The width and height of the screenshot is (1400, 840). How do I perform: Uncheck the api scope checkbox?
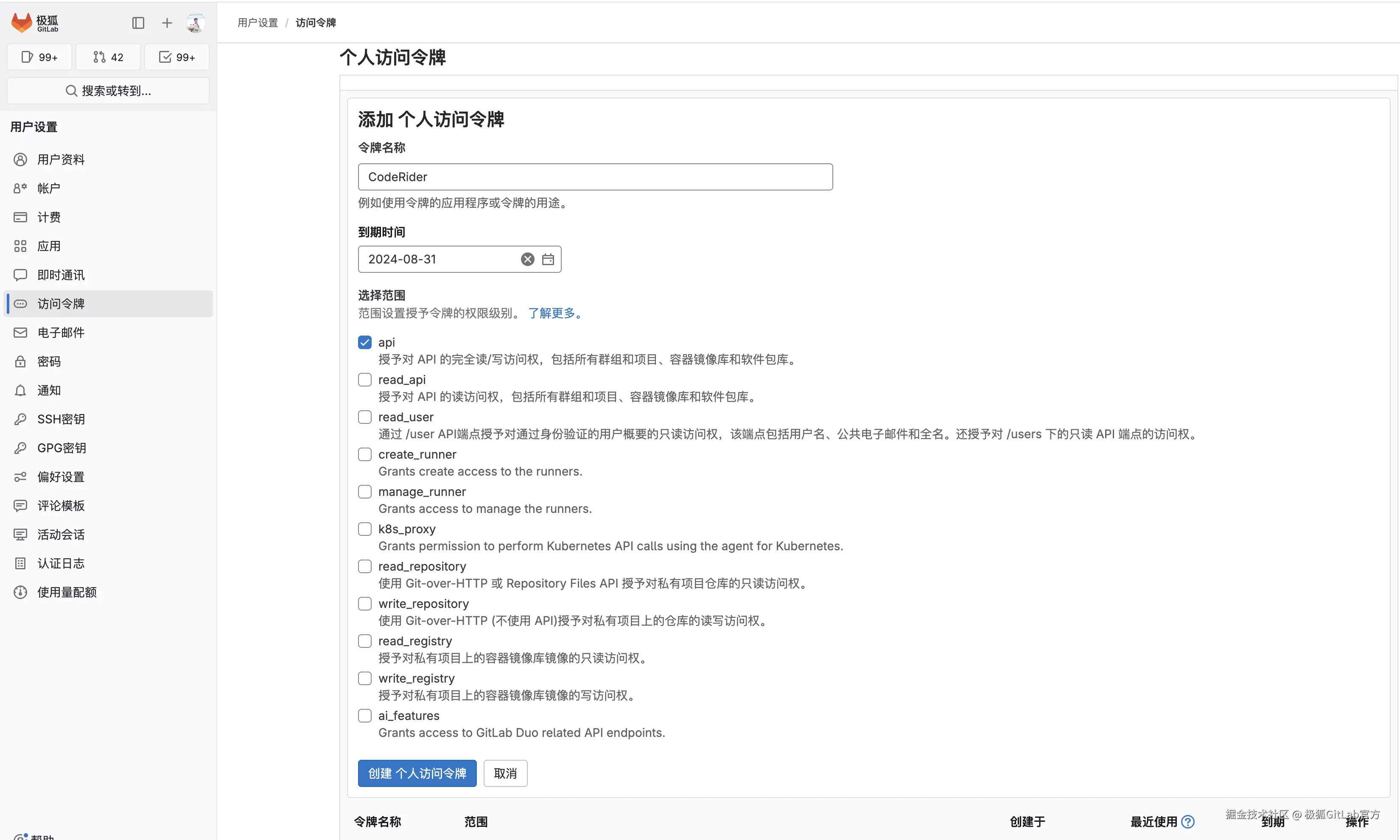[364, 342]
